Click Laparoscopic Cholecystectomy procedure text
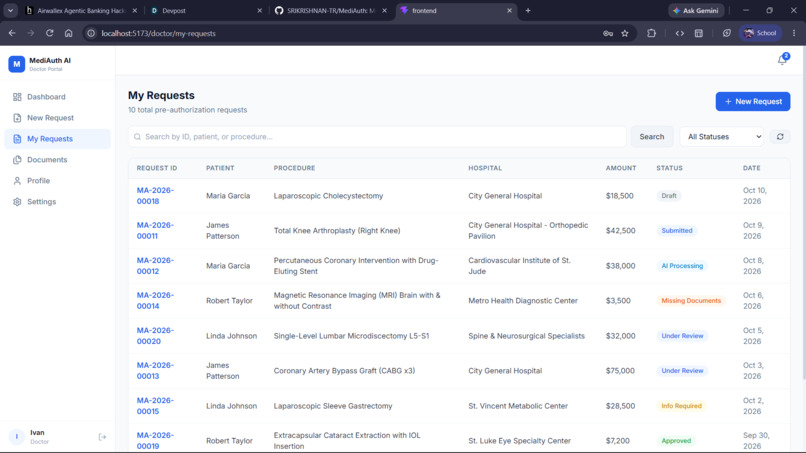806x453 pixels. pyautogui.click(x=328, y=196)
